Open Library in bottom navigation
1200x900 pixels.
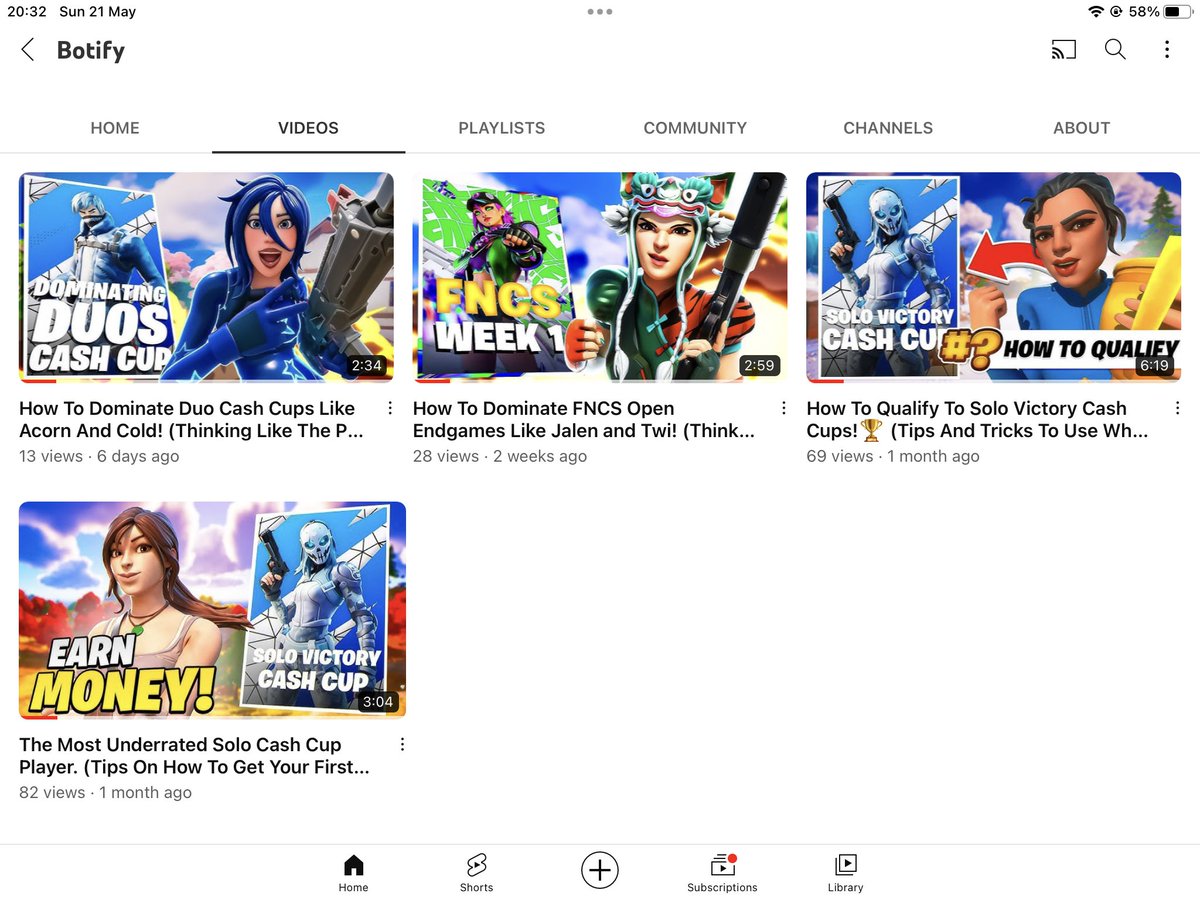(845, 873)
